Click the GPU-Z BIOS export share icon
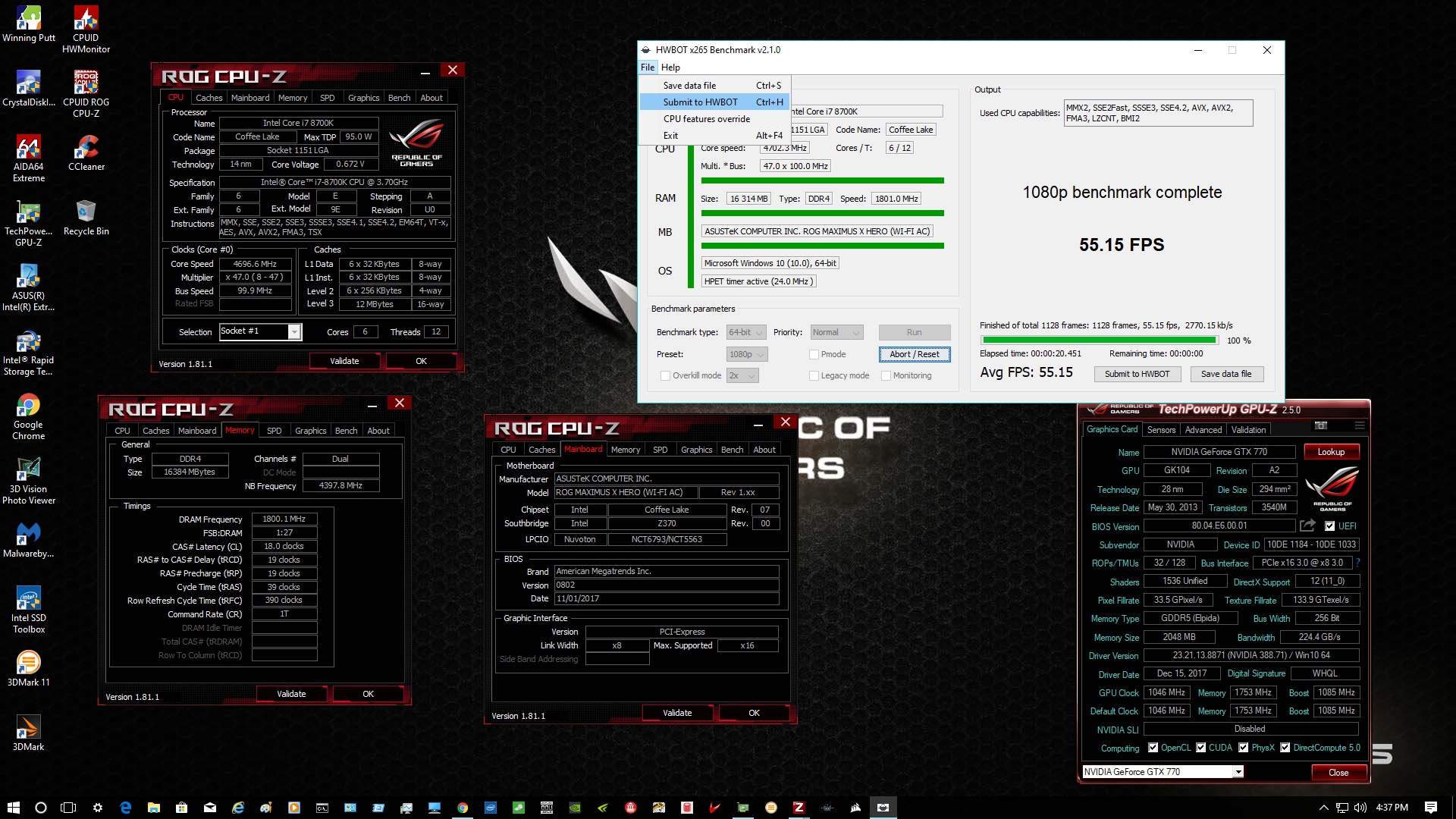1456x819 pixels. click(x=1307, y=526)
